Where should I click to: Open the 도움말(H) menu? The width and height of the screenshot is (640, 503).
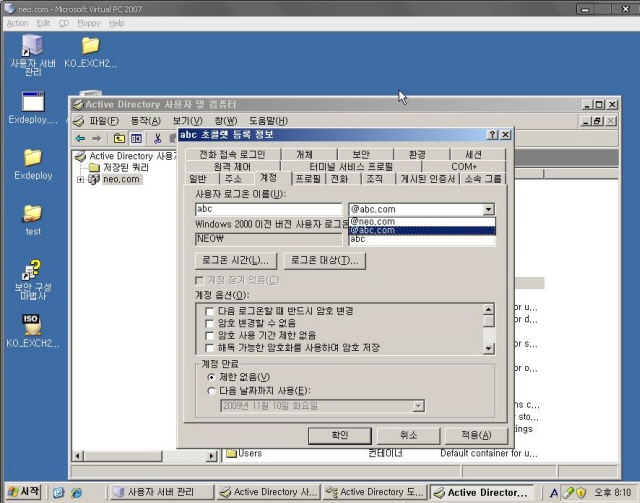[268, 121]
